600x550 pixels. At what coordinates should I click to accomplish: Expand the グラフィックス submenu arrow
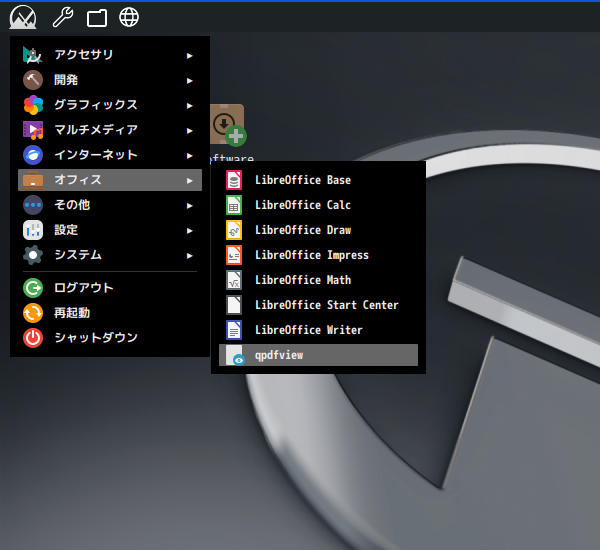click(189, 105)
